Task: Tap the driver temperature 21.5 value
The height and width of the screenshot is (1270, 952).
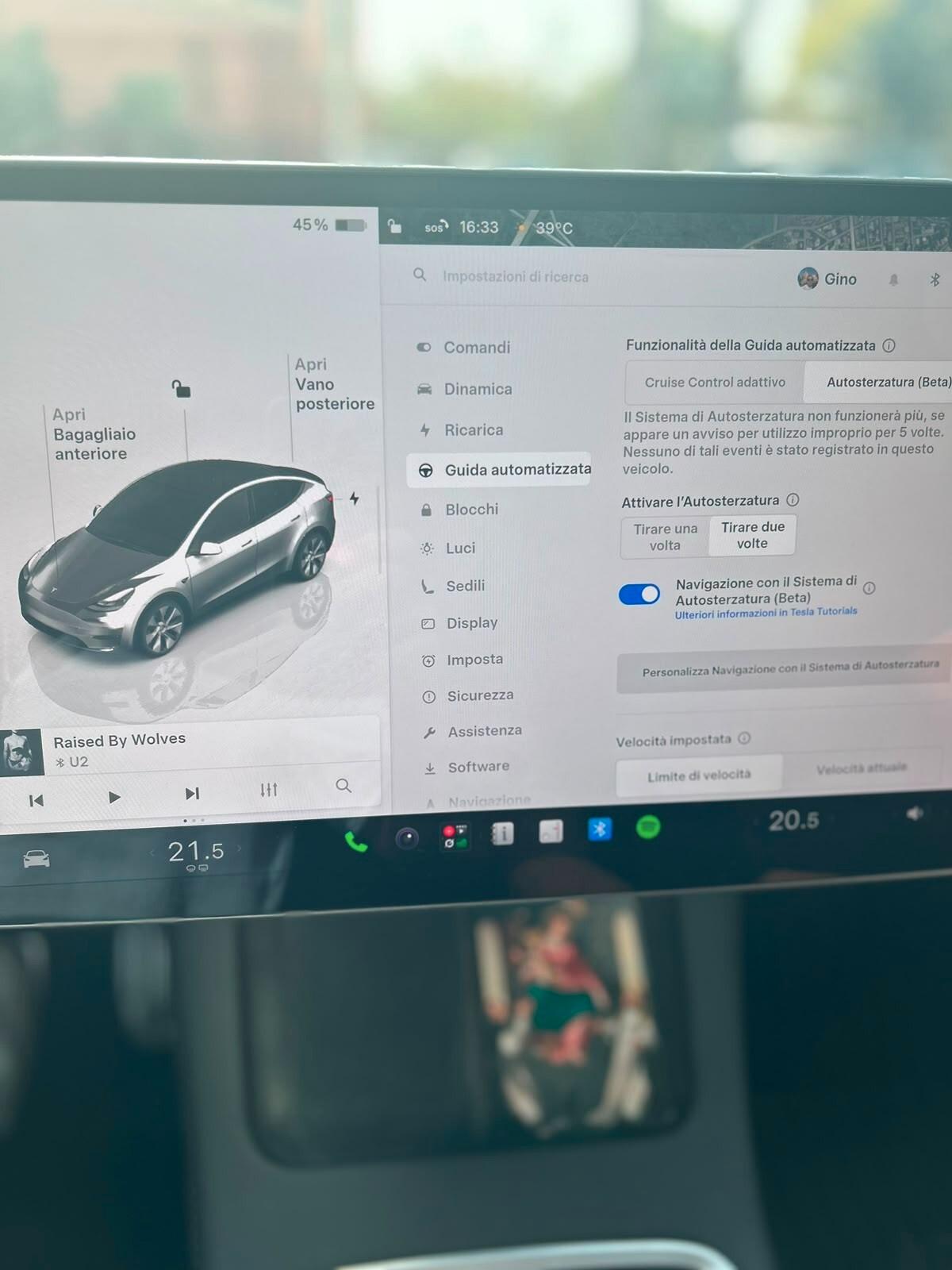Action: (x=196, y=852)
